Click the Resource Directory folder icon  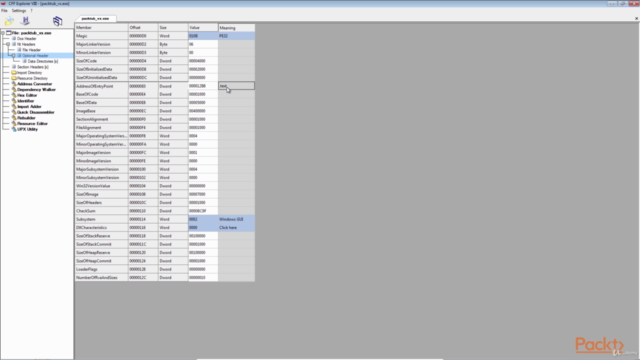pyautogui.click(x=14, y=78)
